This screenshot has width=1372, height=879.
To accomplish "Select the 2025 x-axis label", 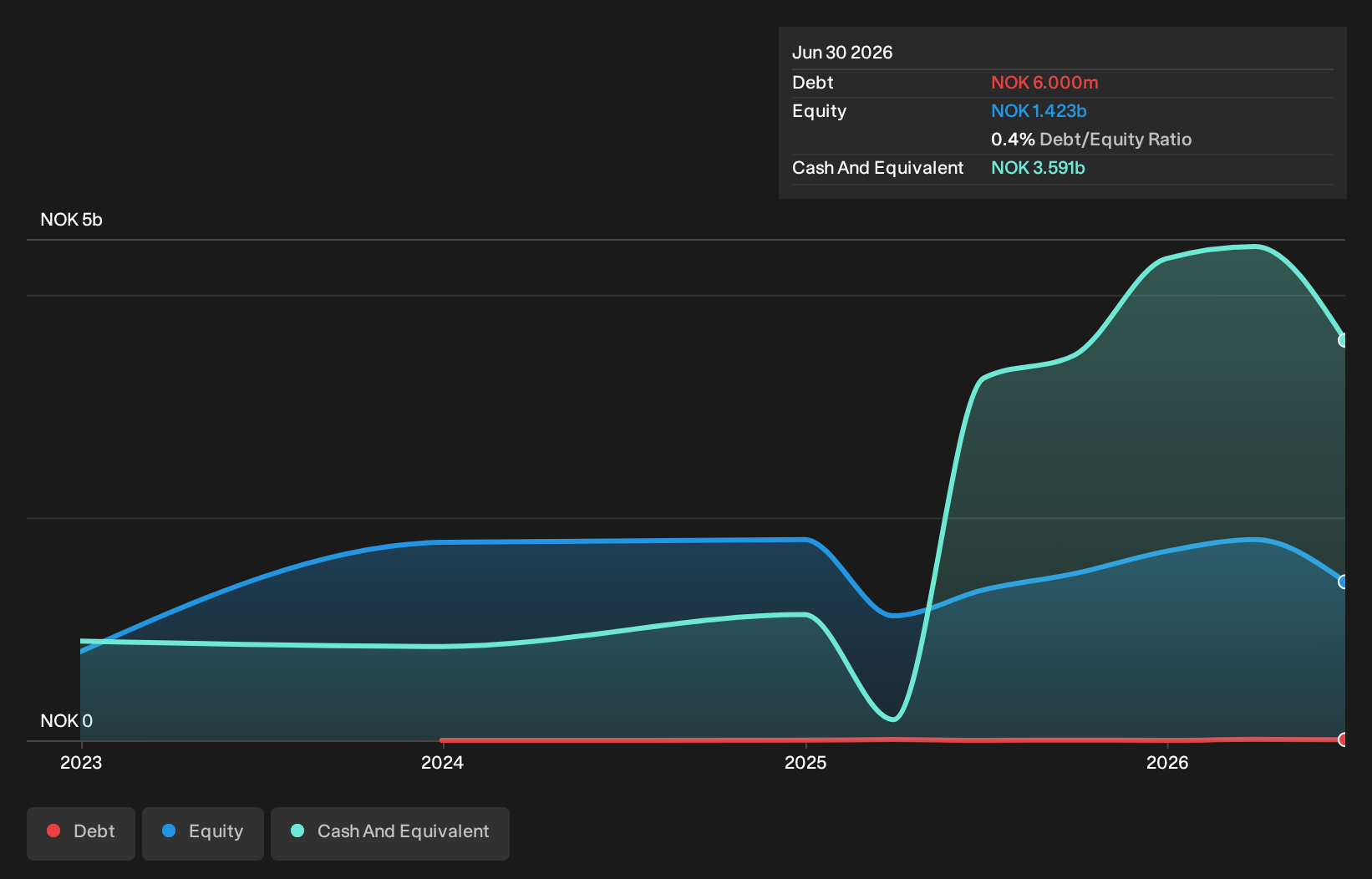I will pyautogui.click(x=805, y=762).
